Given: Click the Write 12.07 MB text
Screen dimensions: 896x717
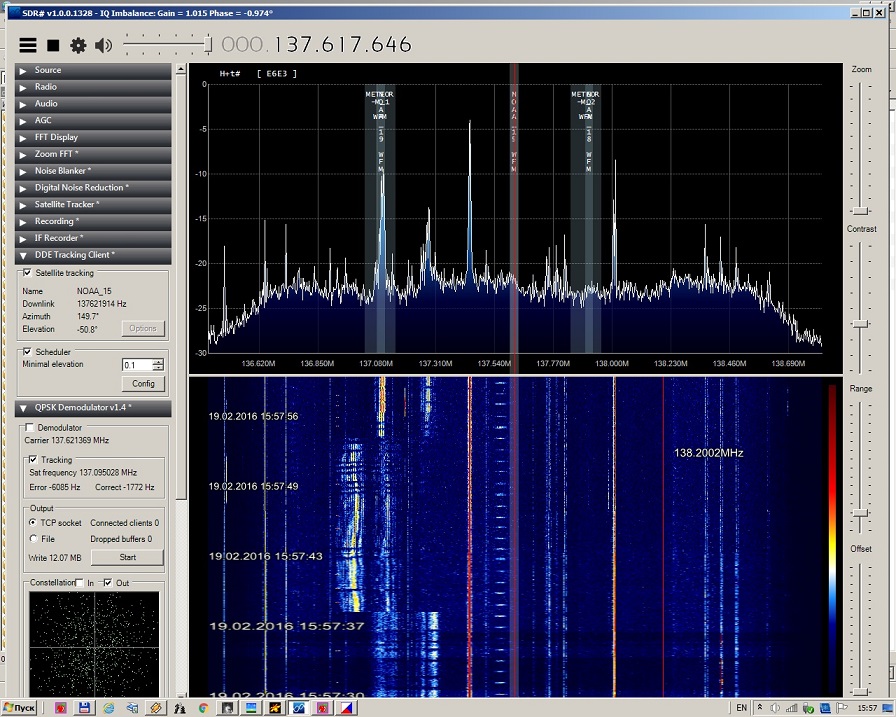Looking at the screenshot, I should pyautogui.click(x=55, y=558).
